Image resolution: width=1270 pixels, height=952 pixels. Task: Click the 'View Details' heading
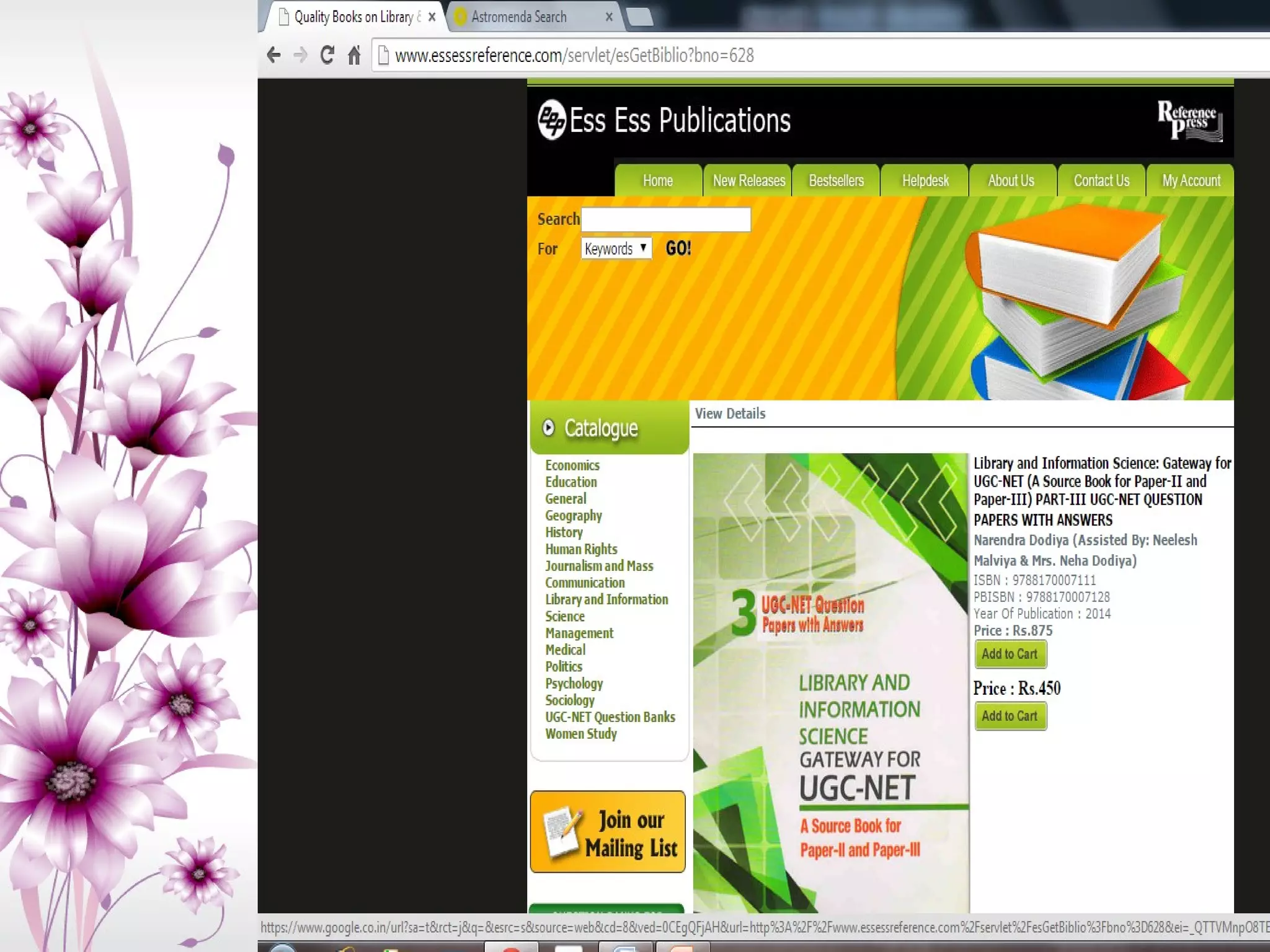[730, 413]
